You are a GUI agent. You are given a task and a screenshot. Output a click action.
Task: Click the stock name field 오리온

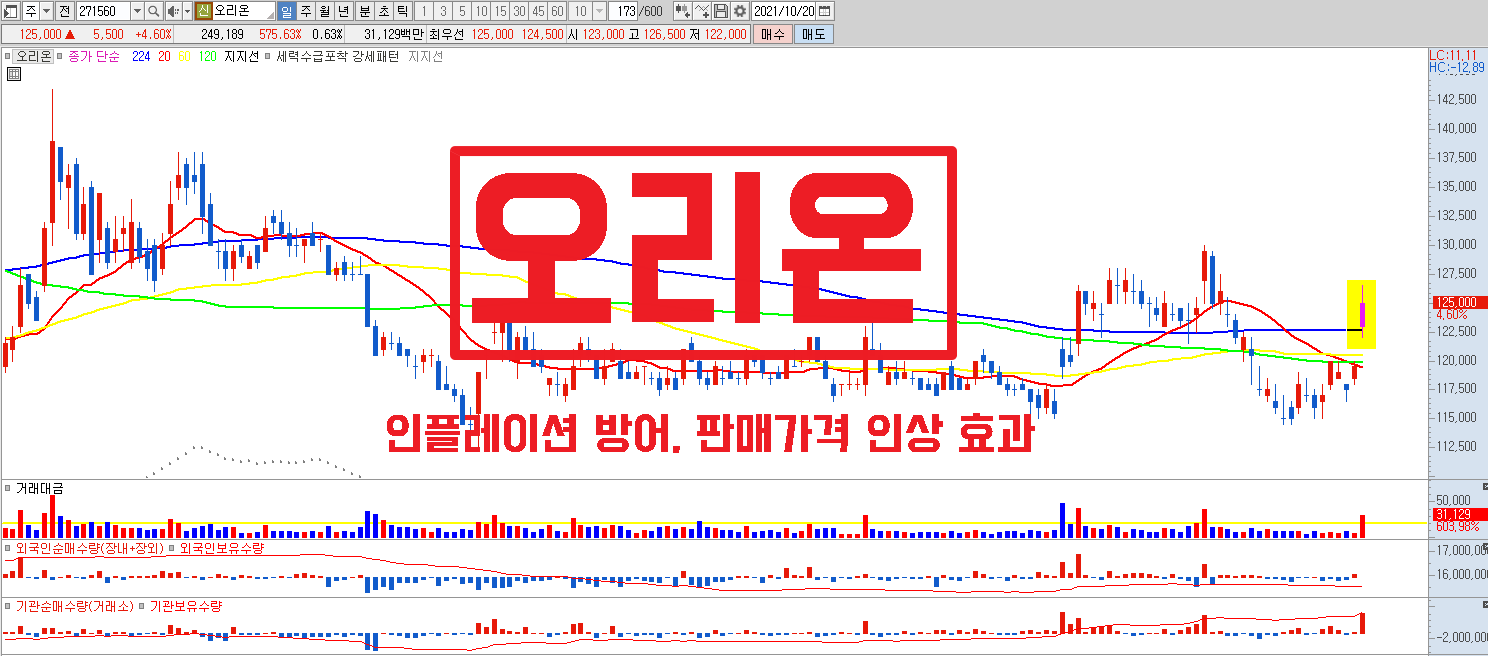(x=244, y=11)
